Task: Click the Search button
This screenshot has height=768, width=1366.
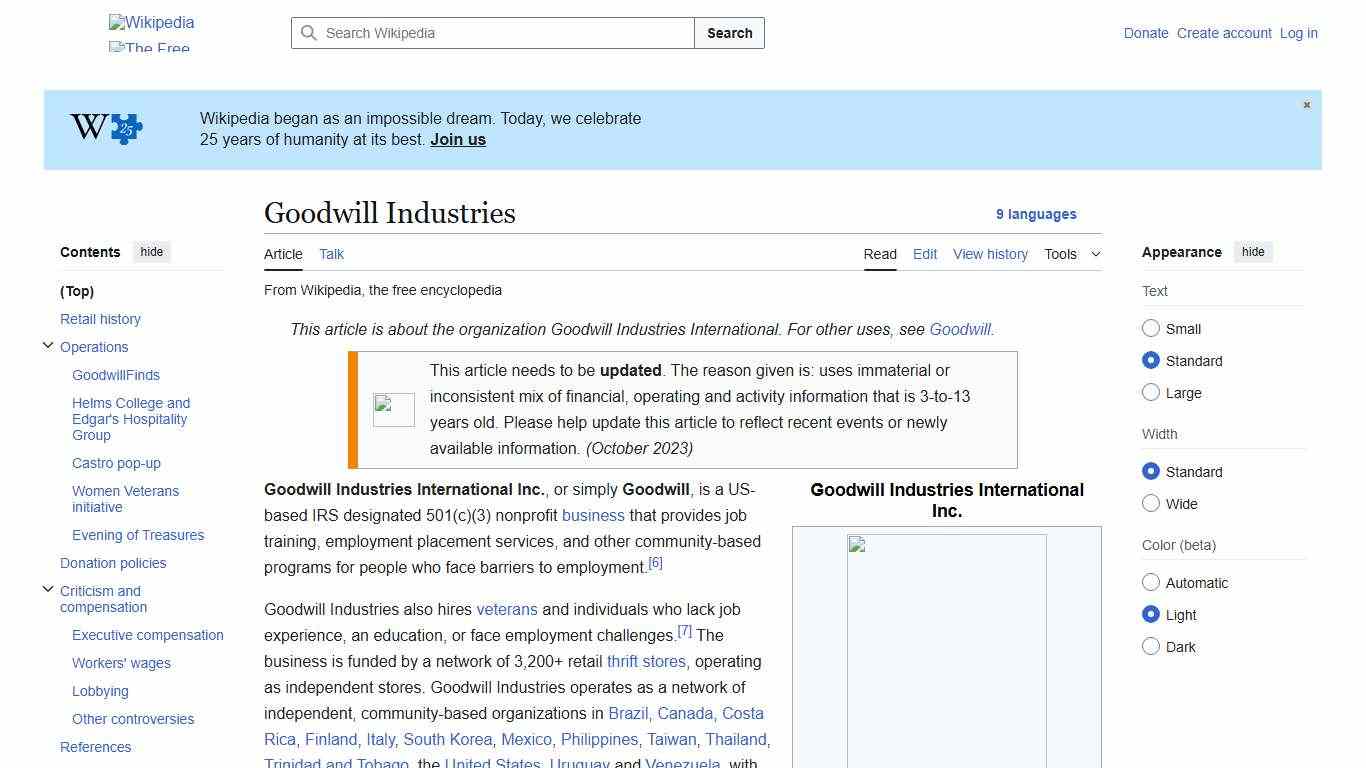Action: (x=729, y=33)
